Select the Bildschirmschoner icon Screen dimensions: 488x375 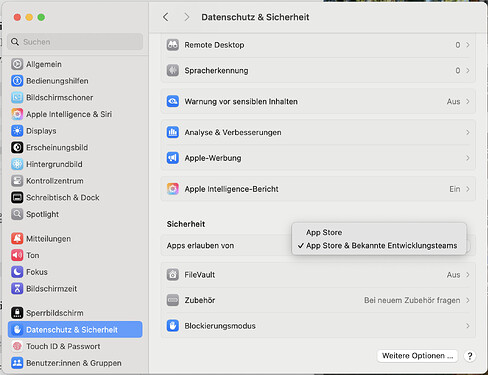[x=17, y=97]
